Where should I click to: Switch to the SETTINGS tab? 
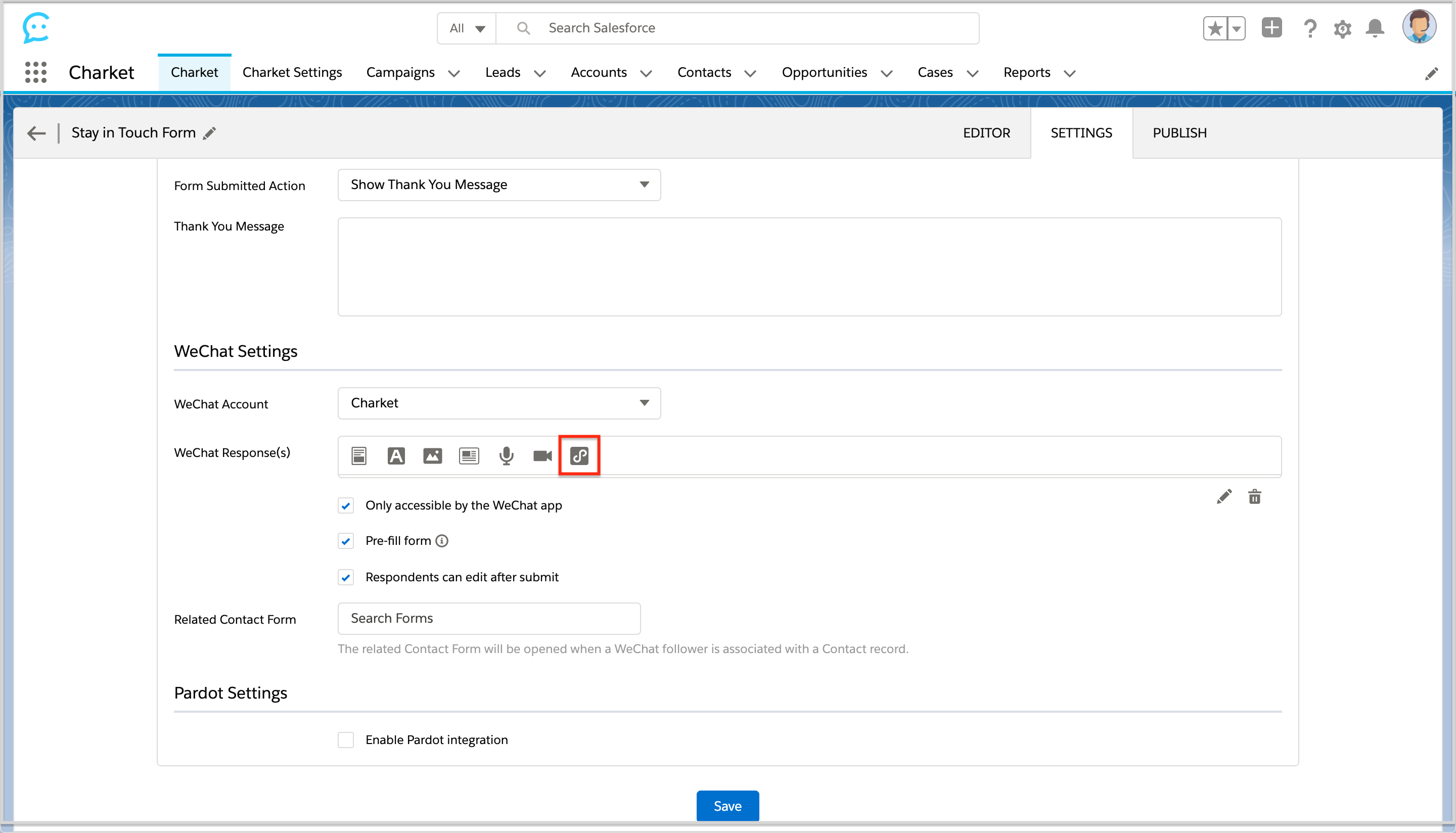(x=1081, y=133)
